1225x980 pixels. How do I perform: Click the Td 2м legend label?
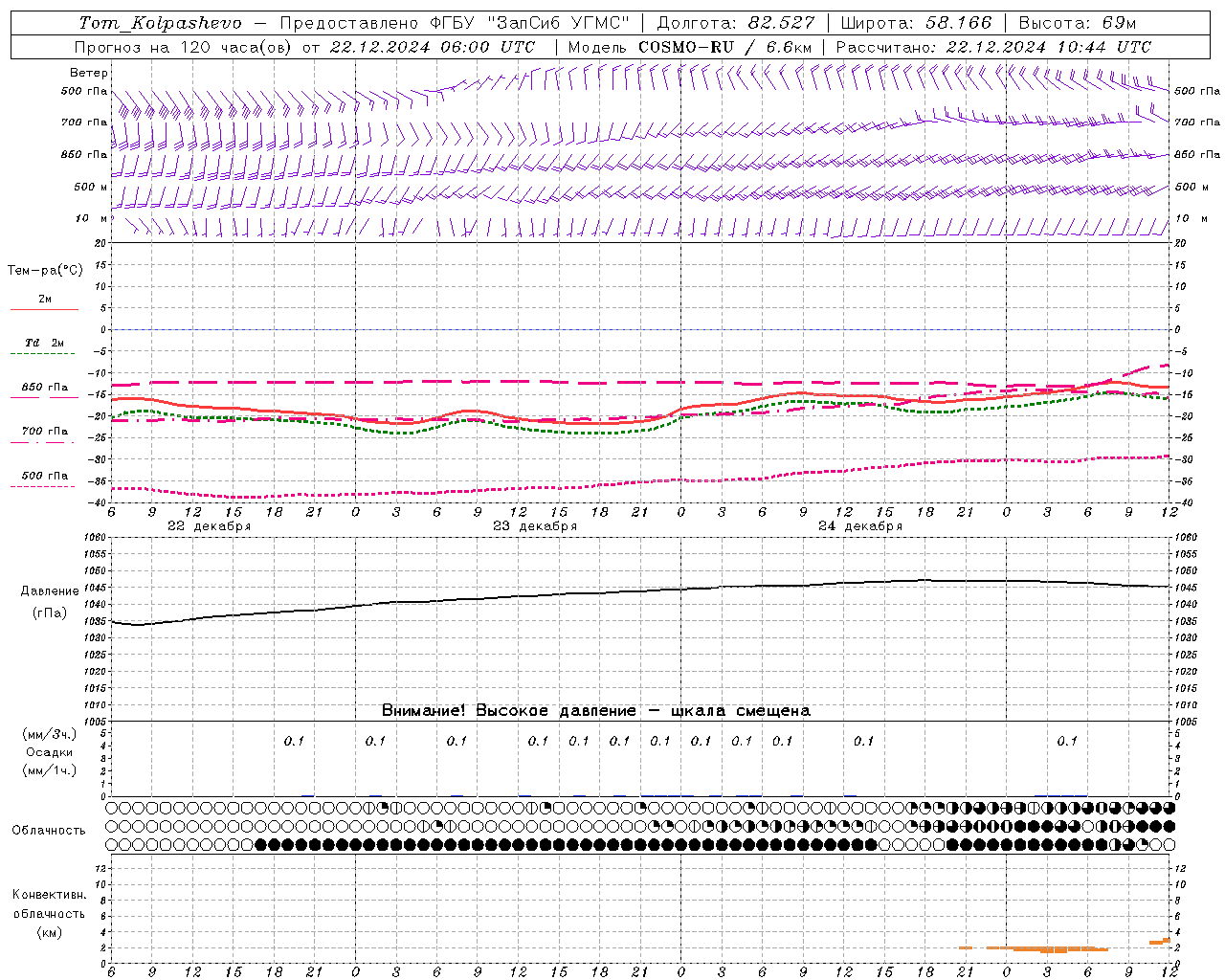click(45, 343)
